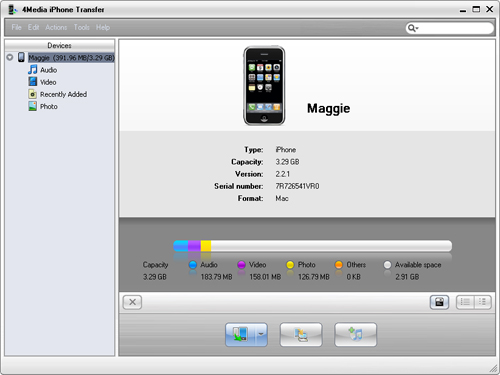Click the search input field

[x=455, y=28]
